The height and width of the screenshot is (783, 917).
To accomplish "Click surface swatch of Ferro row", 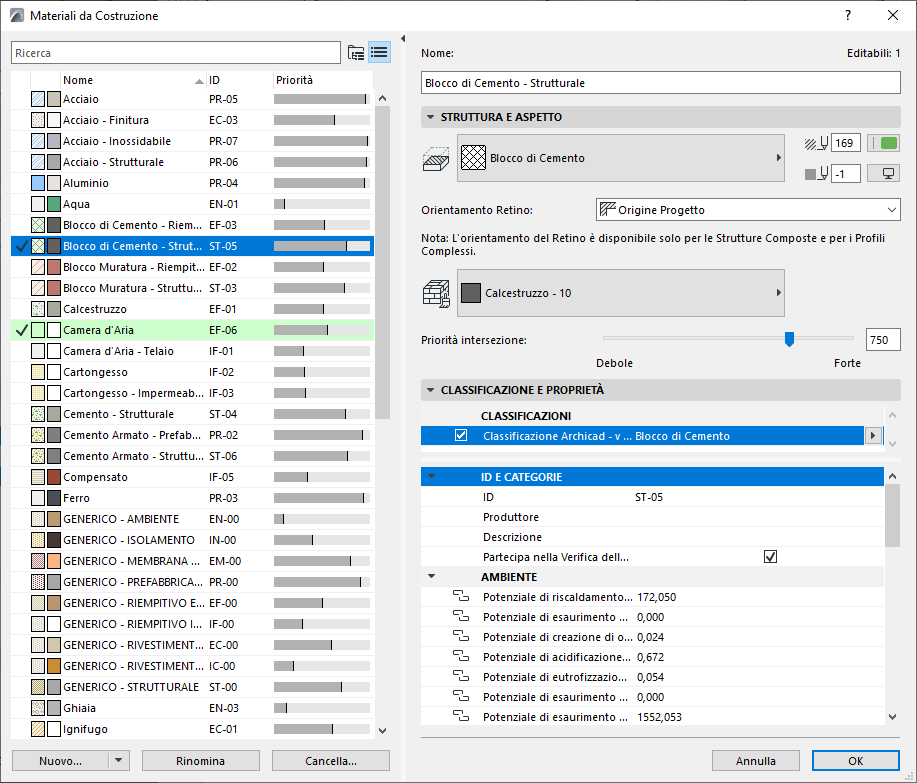I will coord(54,498).
